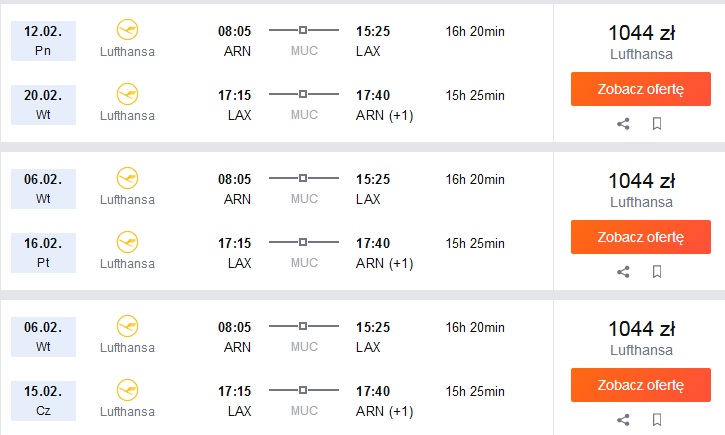Select the 15.02. Cz return date box
Image resolution: width=725 pixels, height=435 pixels.
(x=43, y=401)
